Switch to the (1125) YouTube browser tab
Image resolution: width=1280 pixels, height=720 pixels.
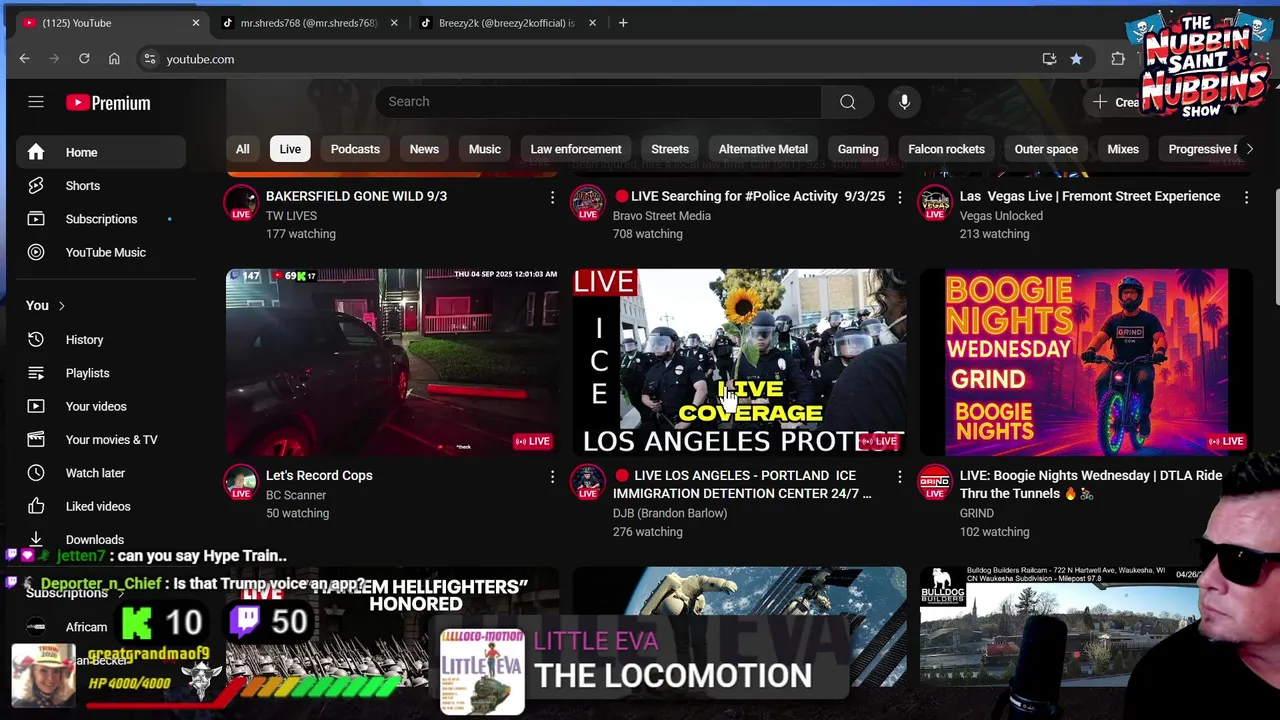coord(110,23)
